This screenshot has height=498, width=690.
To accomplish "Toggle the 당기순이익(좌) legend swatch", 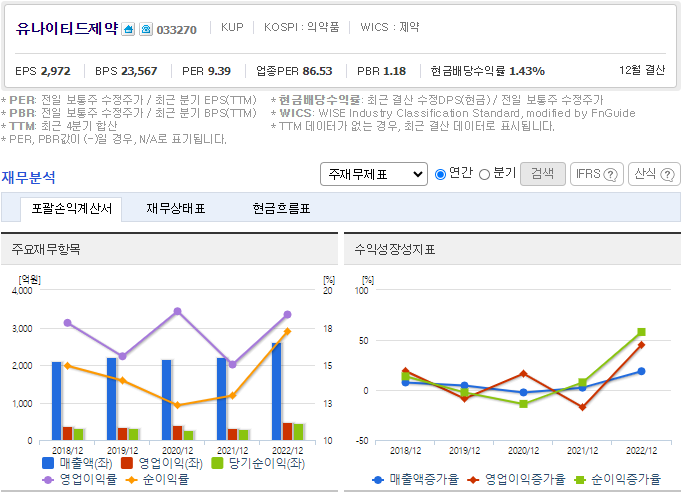I will [217, 463].
